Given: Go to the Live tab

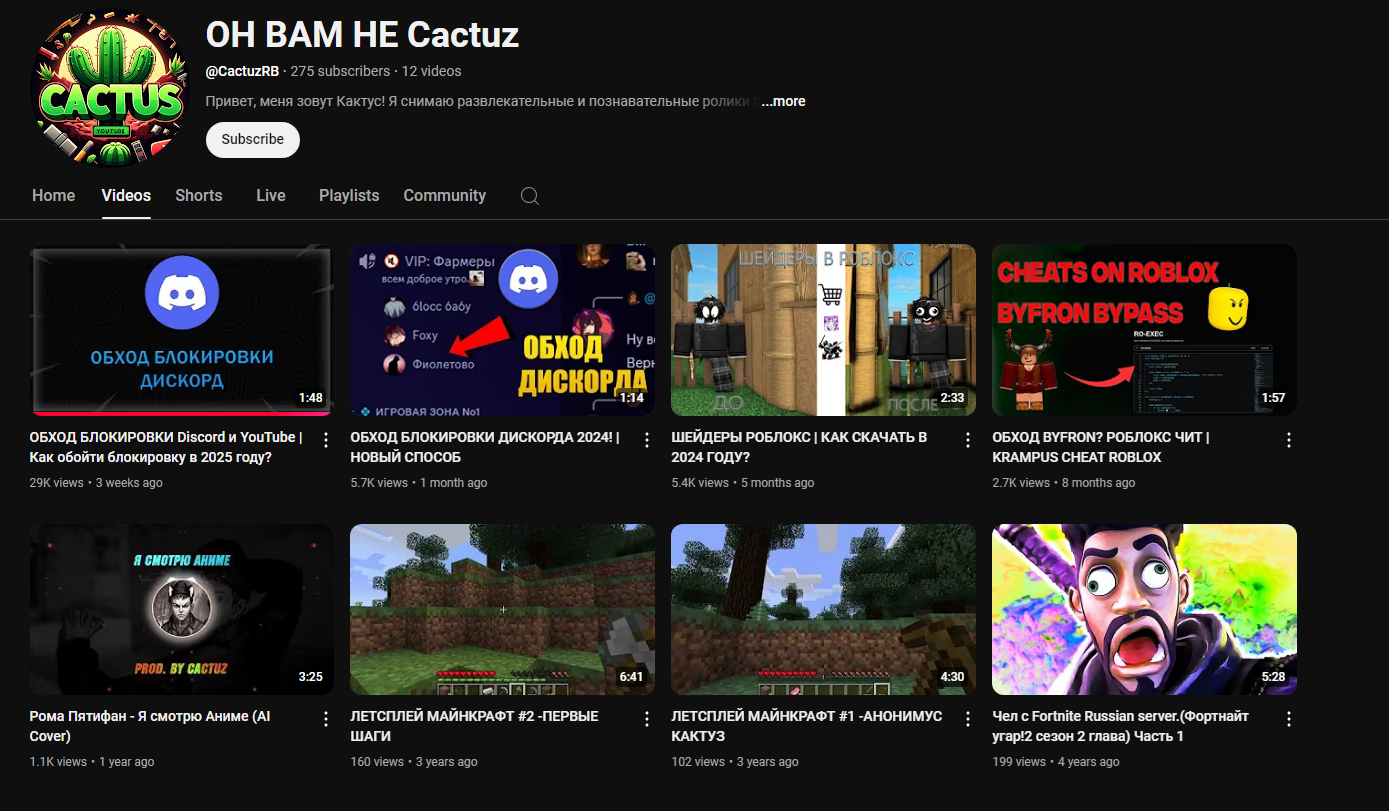Looking at the screenshot, I should click(x=271, y=196).
